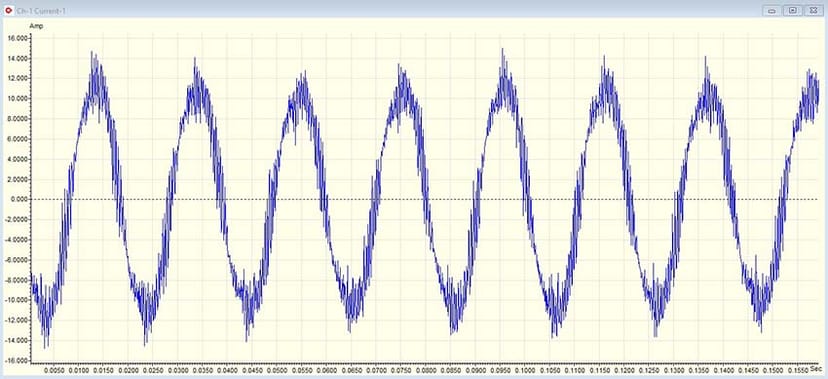
Task: Click the 6.0000 amplitude axis value
Action: 17,139
